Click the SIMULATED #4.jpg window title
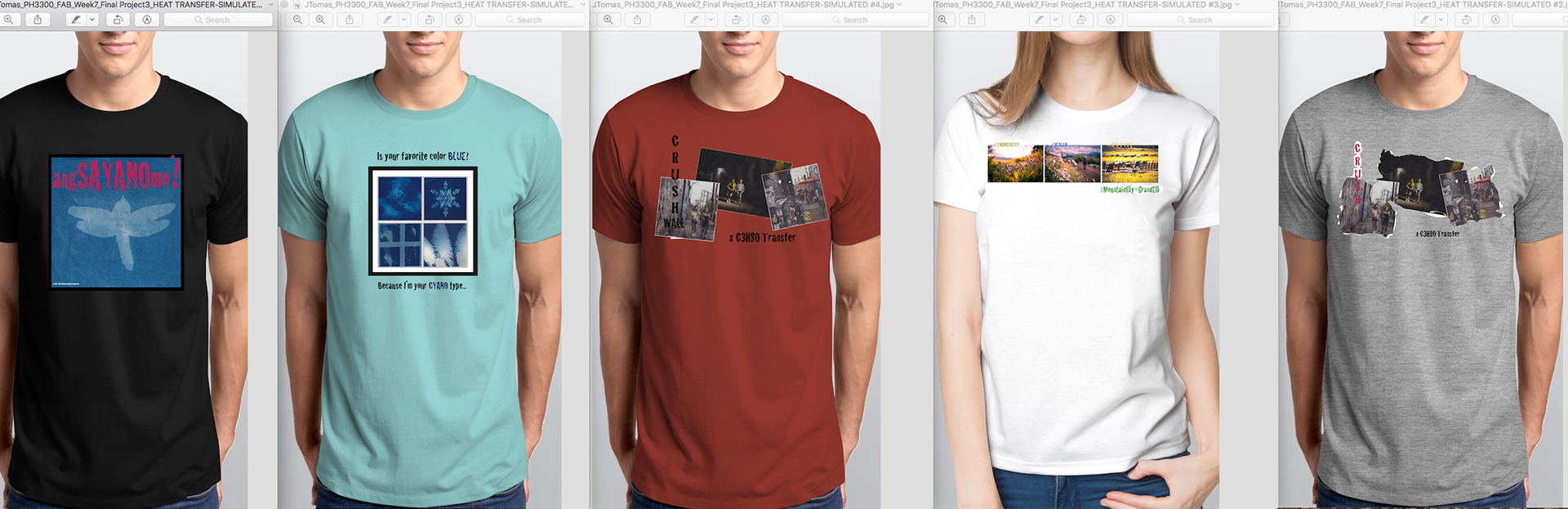This screenshot has width=1568, height=509. (x=743, y=5)
